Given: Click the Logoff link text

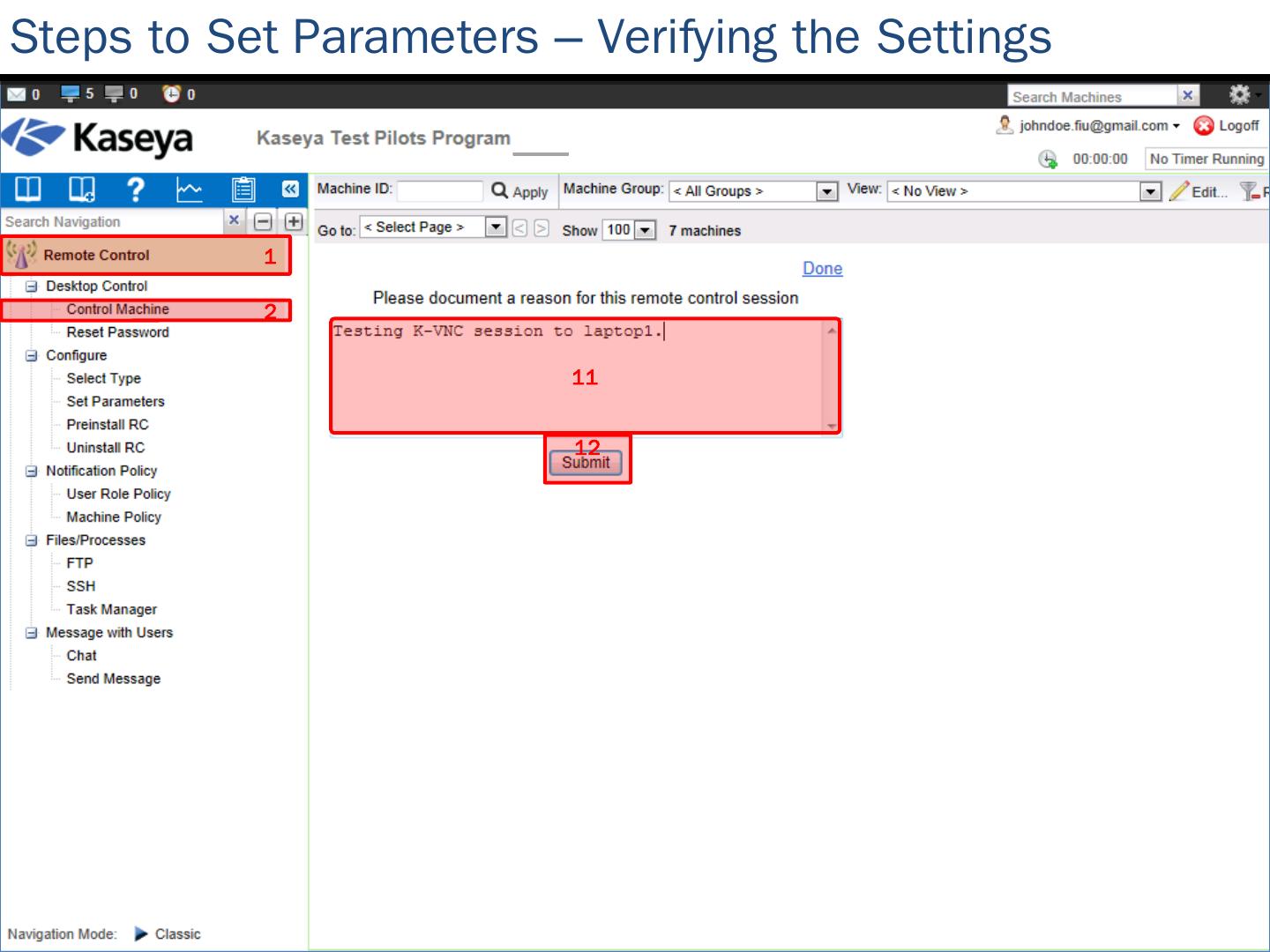Looking at the screenshot, I should click(1238, 126).
